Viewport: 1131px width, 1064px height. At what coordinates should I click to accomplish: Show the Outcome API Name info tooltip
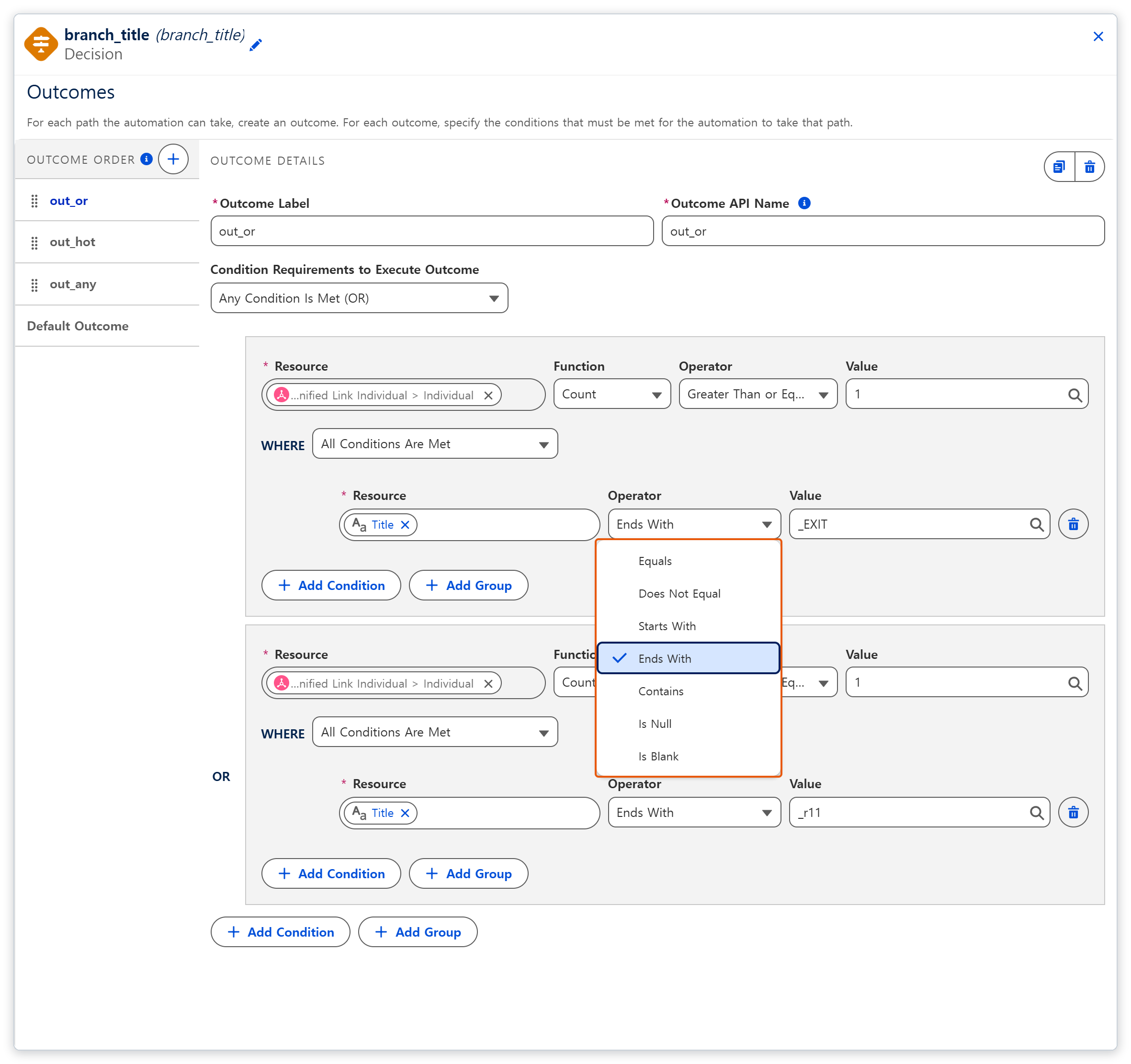pyautogui.click(x=804, y=203)
